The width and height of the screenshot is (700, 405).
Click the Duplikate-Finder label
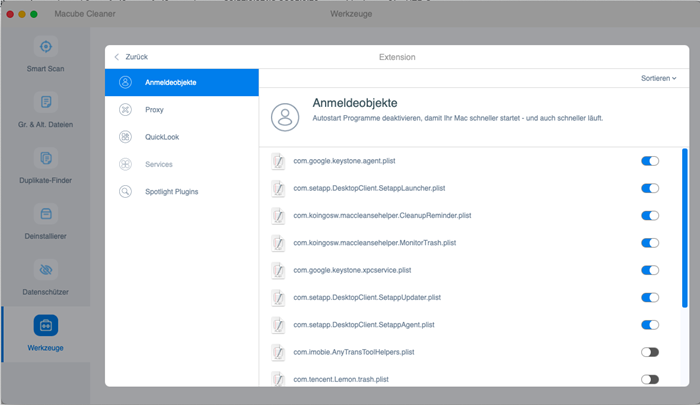[x=46, y=180]
